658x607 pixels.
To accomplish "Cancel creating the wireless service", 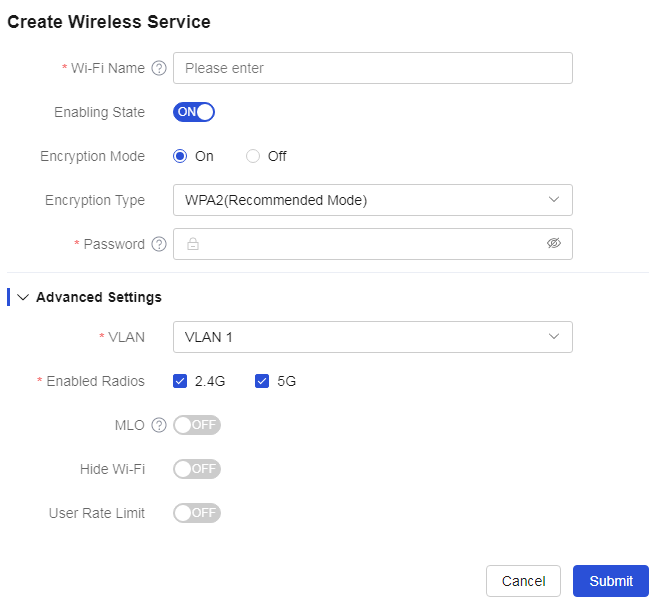I will click(x=523, y=581).
